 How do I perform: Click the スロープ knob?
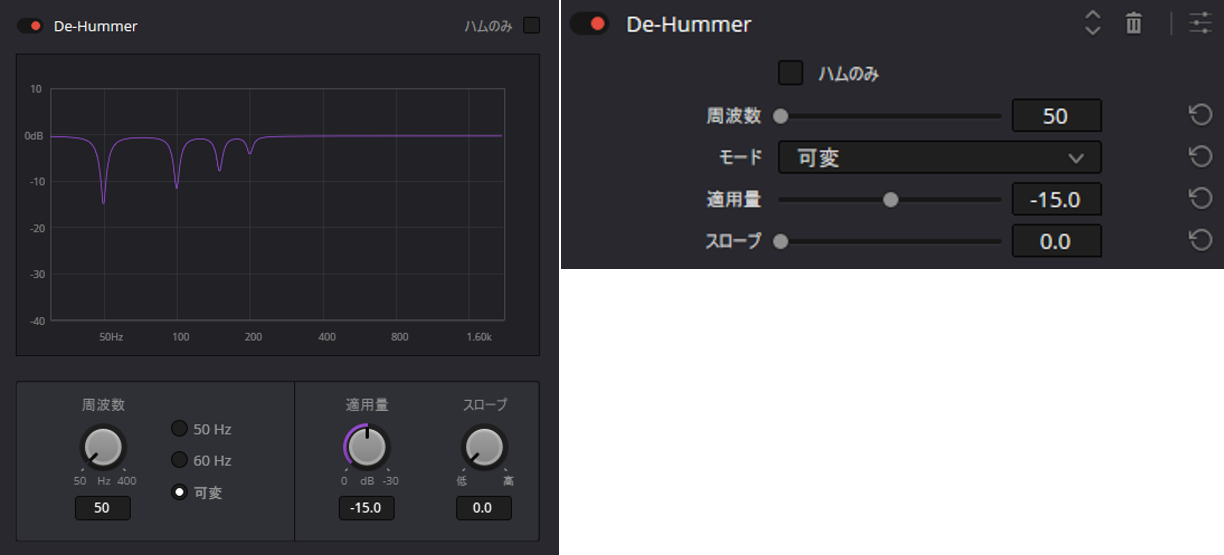(484, 446)
